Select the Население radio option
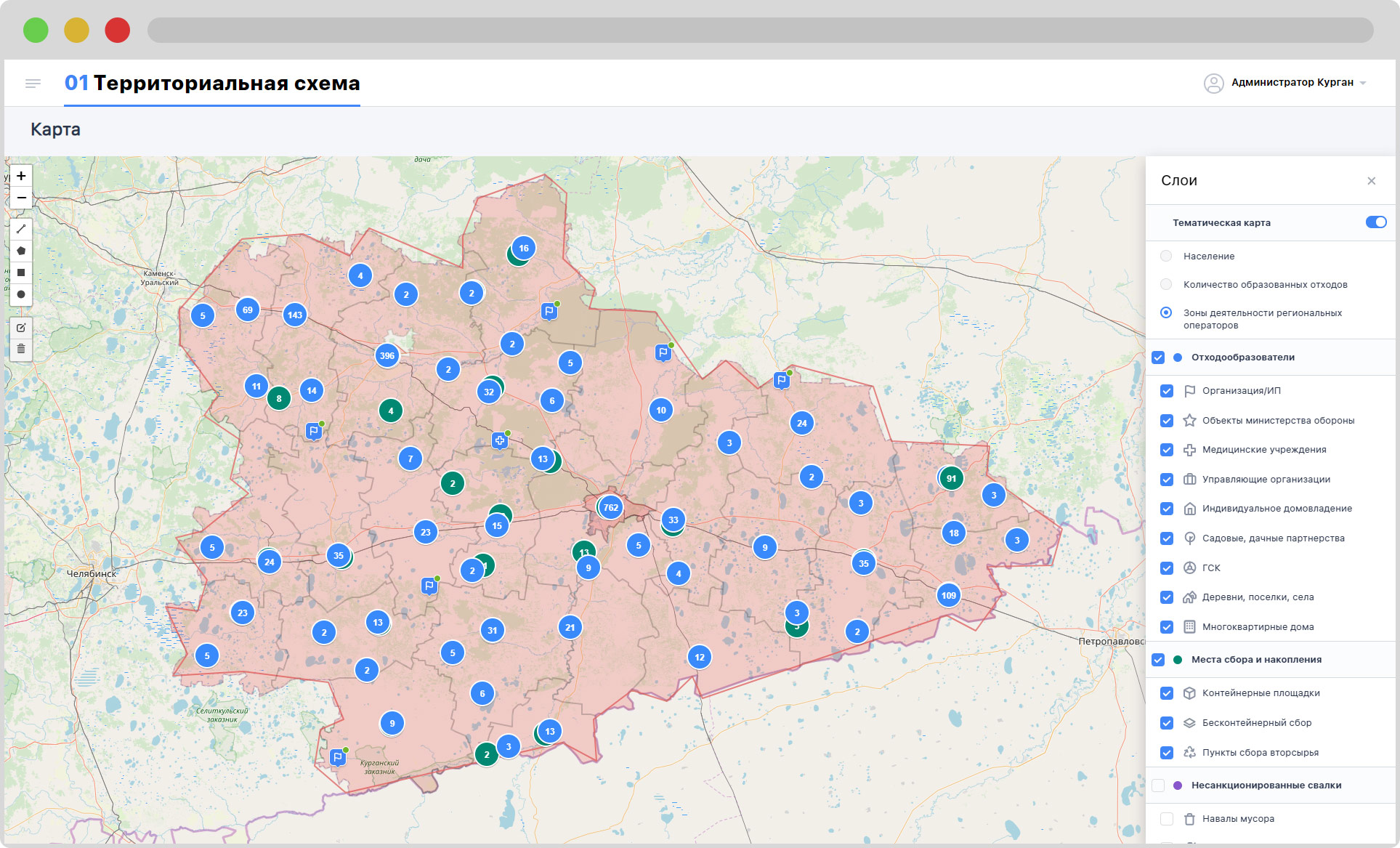The image size is (1400, 848). pyautogui.click(x=1166, y=256)
